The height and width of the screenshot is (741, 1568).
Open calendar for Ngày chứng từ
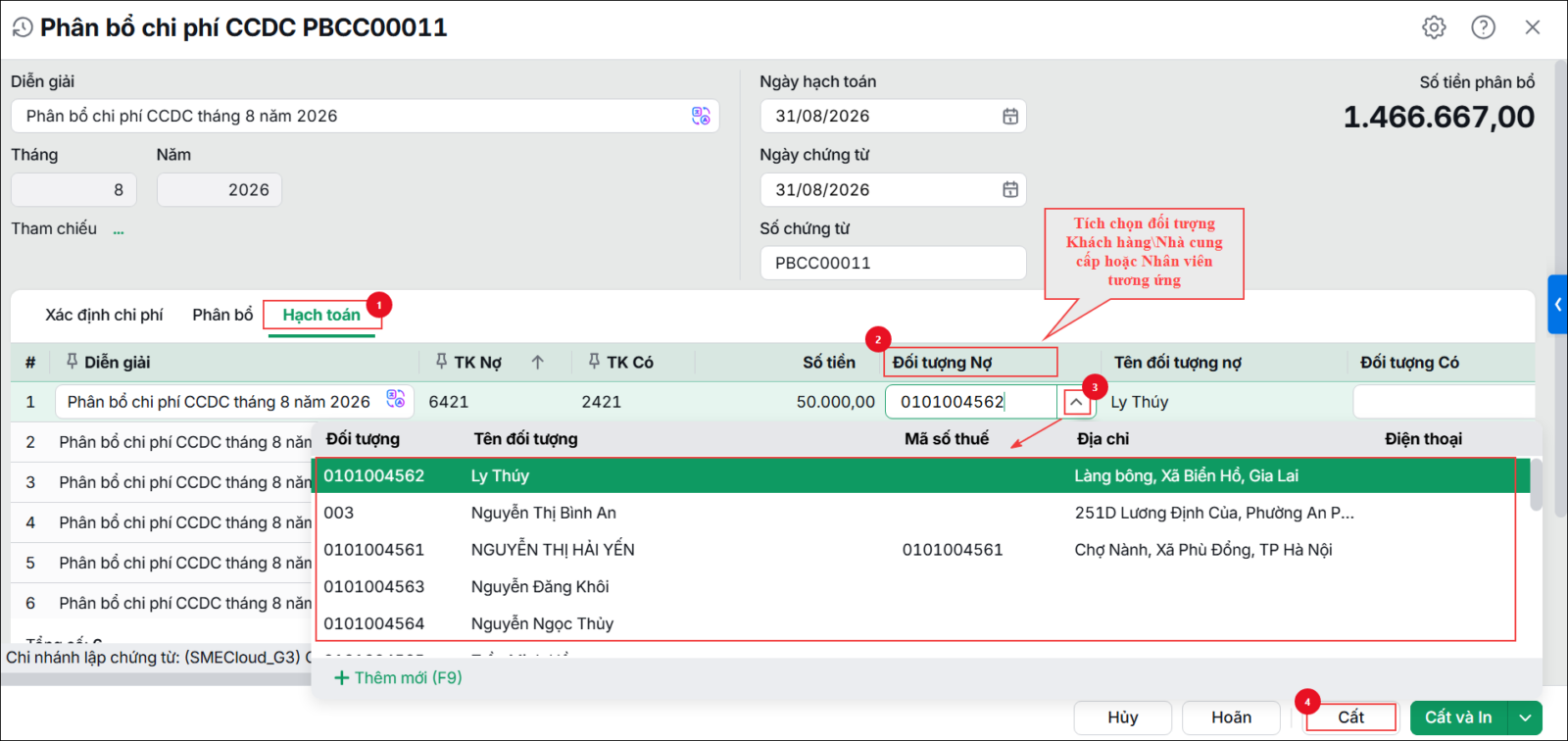pyautogui.click(x=1010, y=189)
